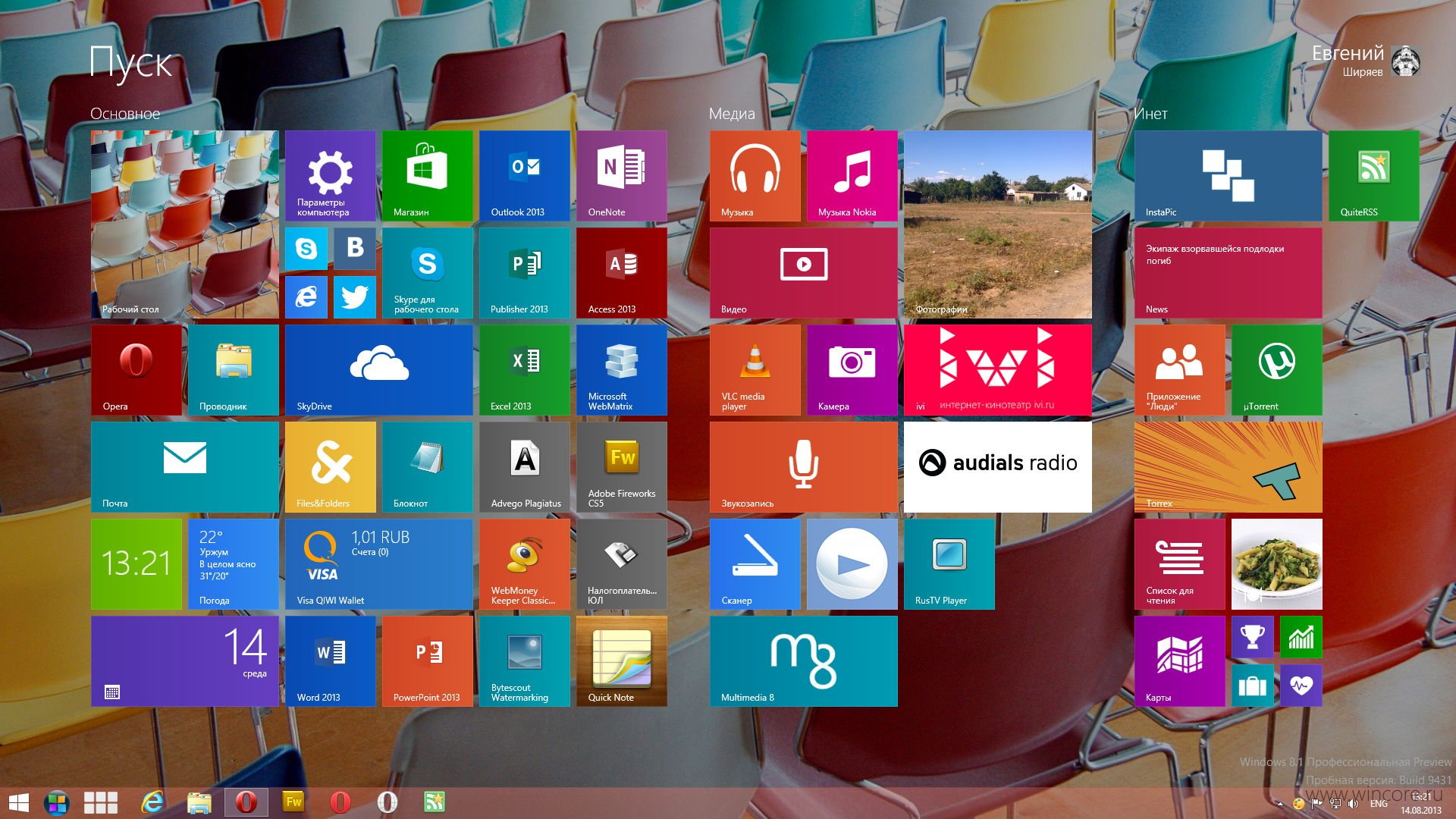Launch the Advego Plagiatus tile
The width and height of the screenshot is (1456, 819).
tap(524, 467)
